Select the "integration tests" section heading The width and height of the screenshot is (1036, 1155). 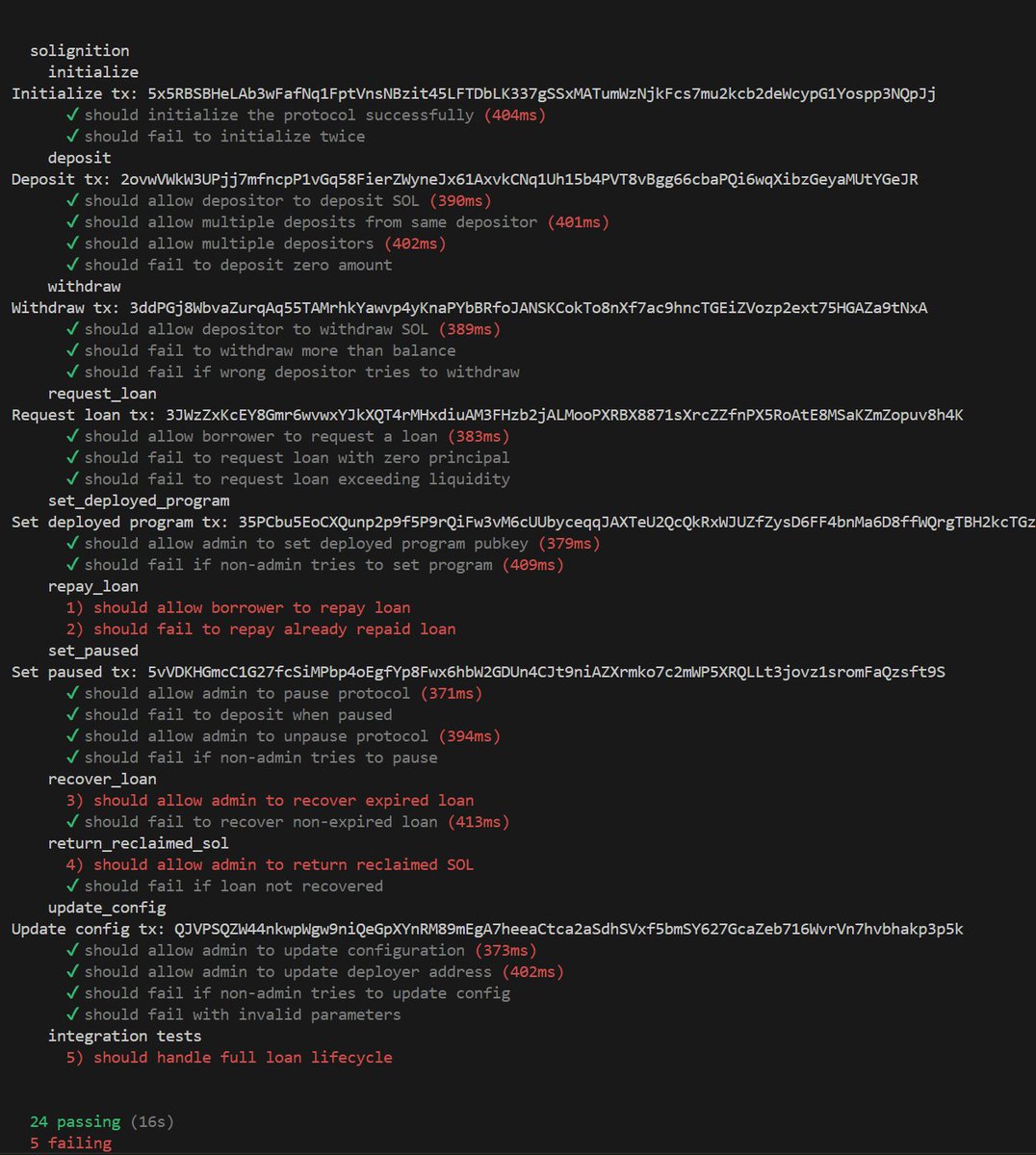tap(125, 1036)
